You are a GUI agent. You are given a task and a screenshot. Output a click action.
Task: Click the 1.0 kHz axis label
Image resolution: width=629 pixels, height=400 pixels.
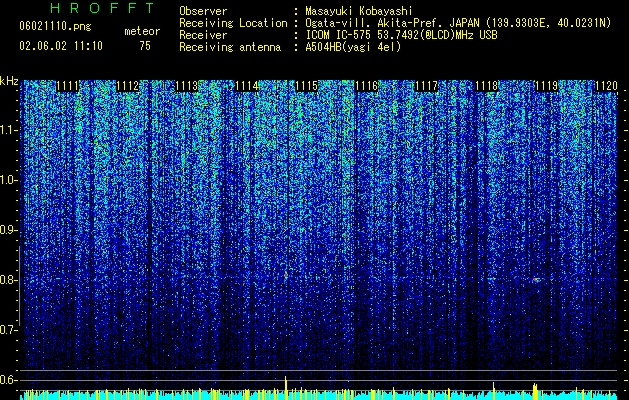click(8, 181)
